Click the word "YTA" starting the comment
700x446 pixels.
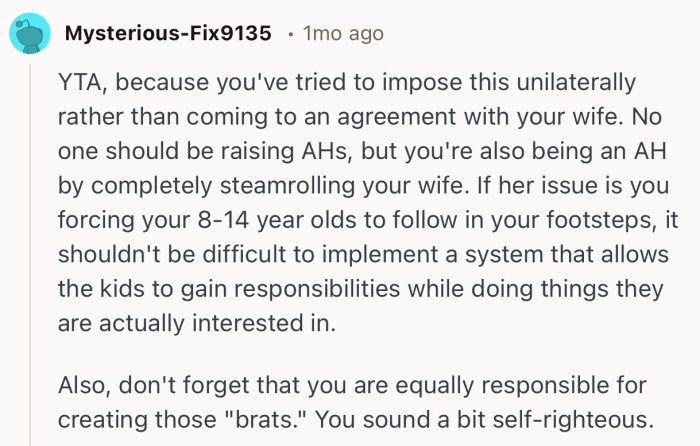coord(80,81)
